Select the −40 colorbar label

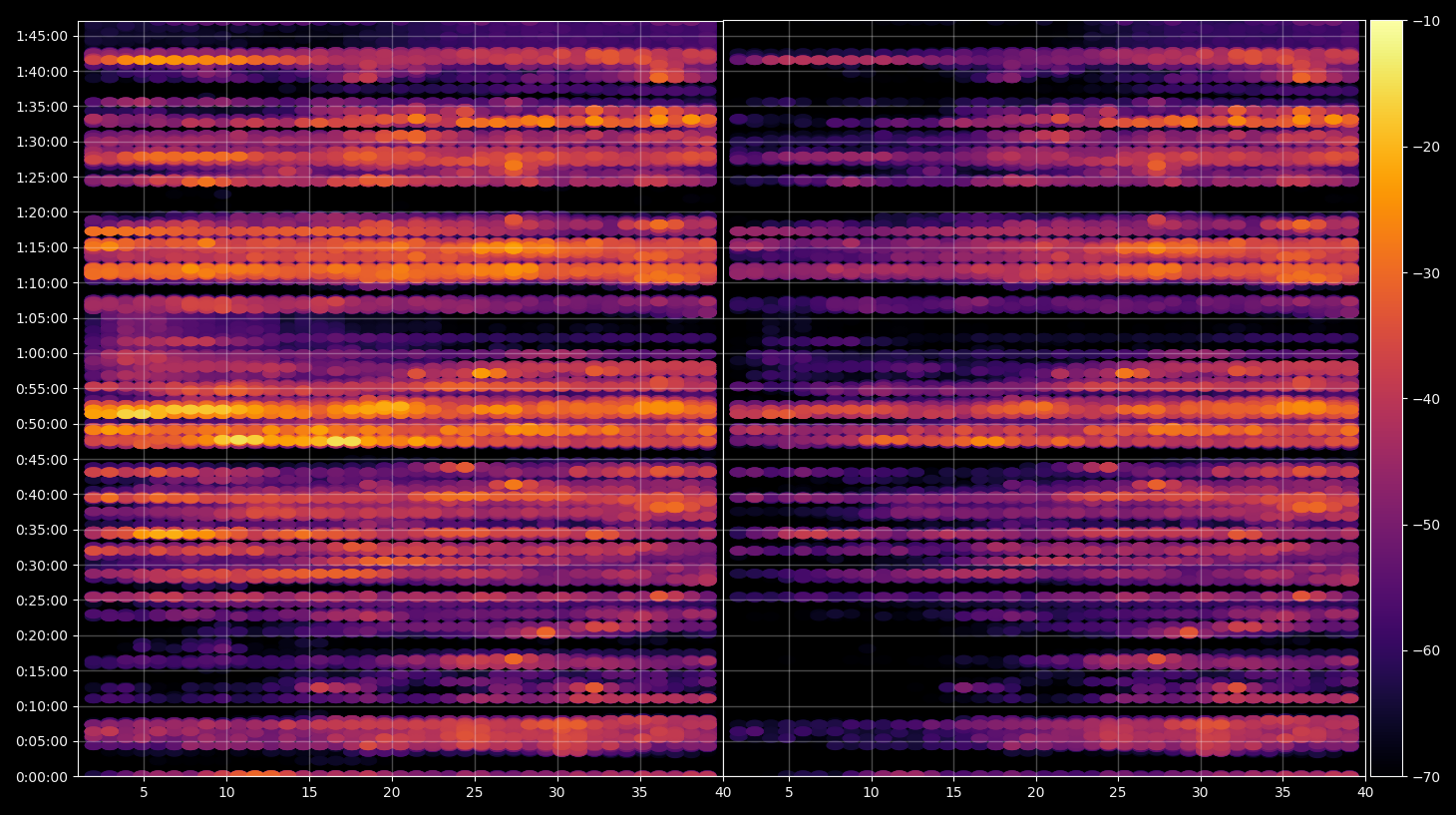1426,399
